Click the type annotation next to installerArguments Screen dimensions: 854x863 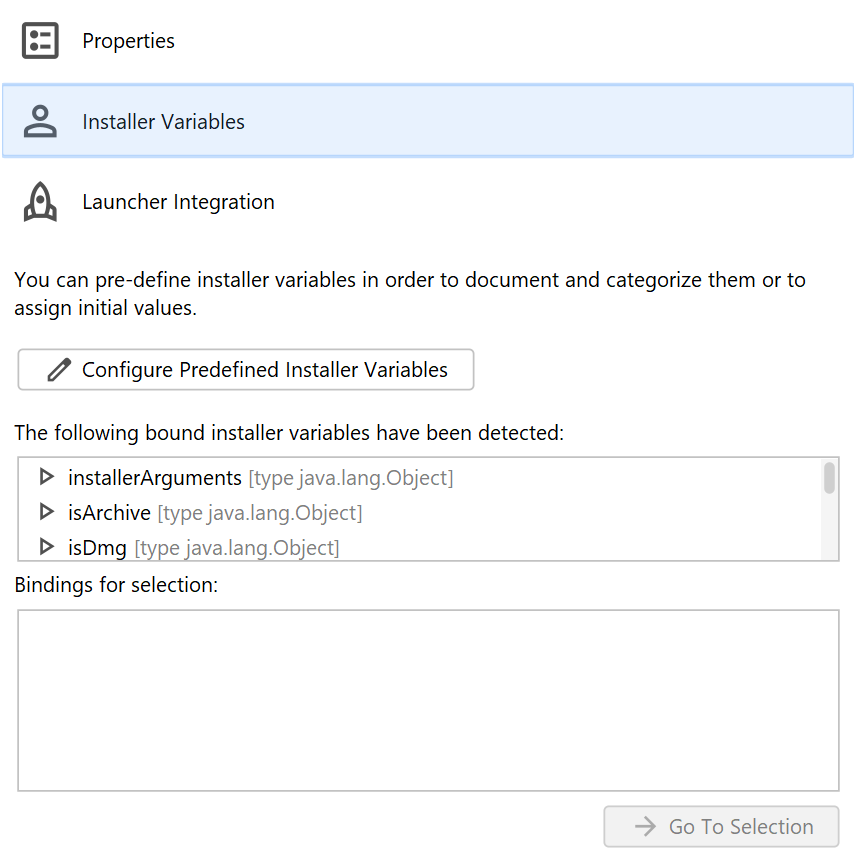[350, 479]
